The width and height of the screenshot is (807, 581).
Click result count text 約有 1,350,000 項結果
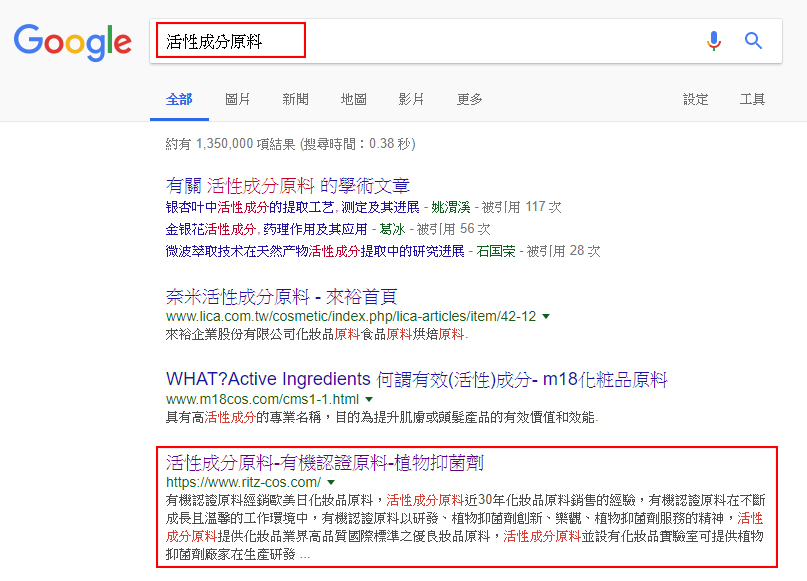(x=230, y=144)
